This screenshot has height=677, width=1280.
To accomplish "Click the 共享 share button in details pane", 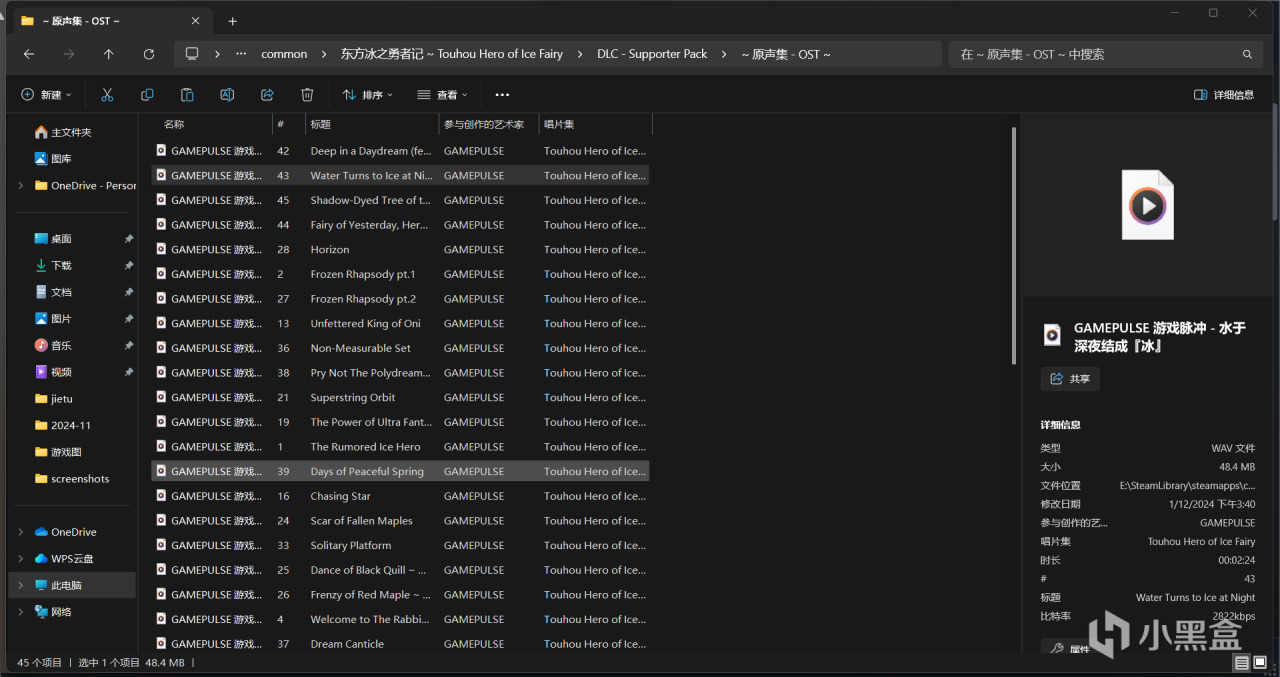I will pyautogui.click(x=1069, y=379).
